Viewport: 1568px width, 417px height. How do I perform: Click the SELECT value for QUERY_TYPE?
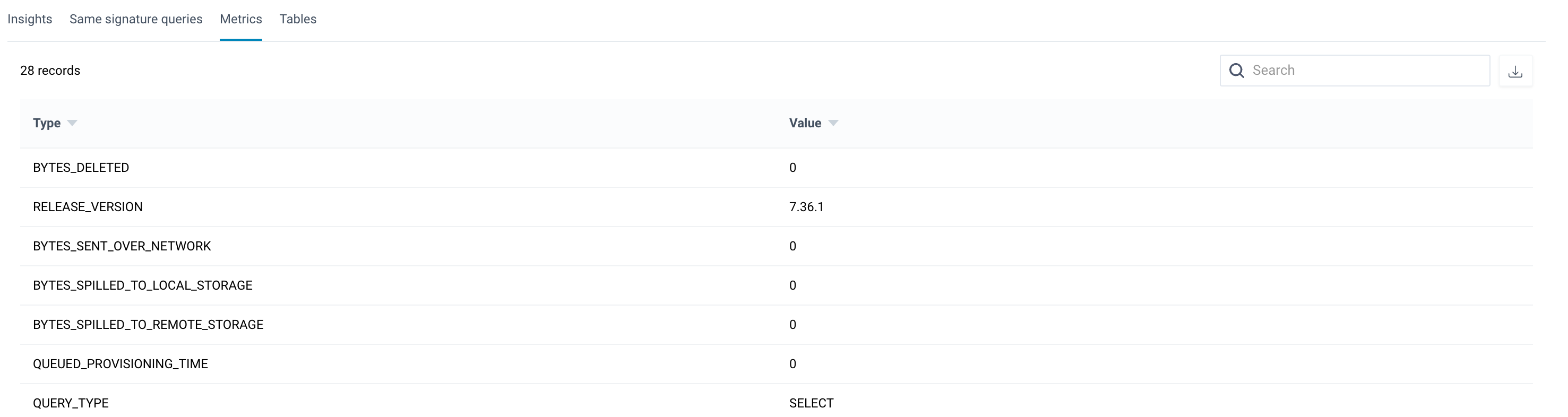(x=812, y=402)
